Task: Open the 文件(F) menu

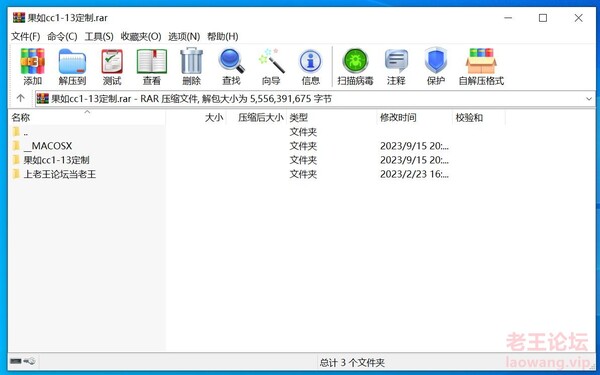Action: (x=25, y=36)
